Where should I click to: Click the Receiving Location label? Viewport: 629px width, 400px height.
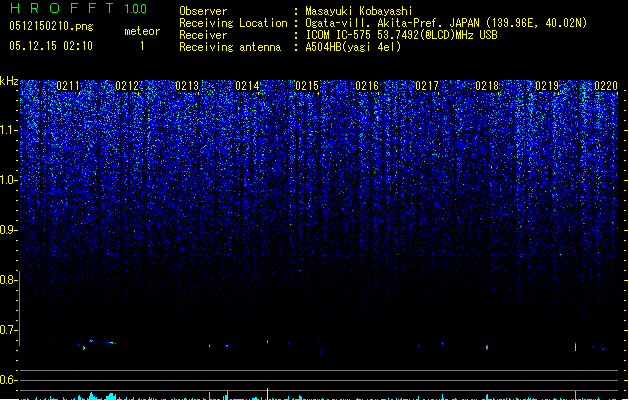pos(233,23)
